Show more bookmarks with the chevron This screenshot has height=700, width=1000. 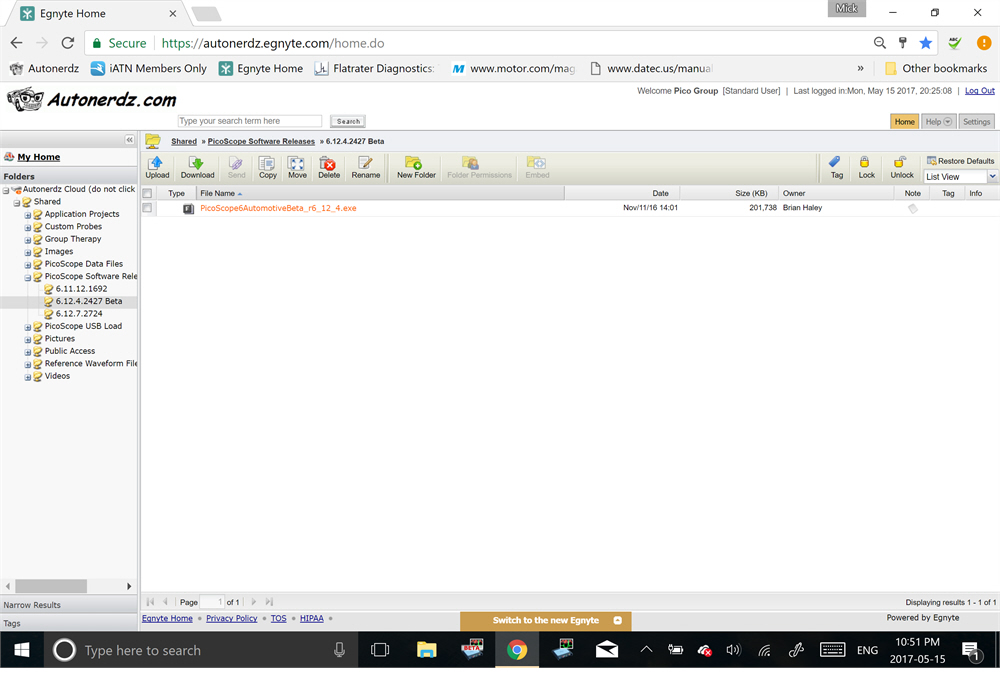coord(860,68)
